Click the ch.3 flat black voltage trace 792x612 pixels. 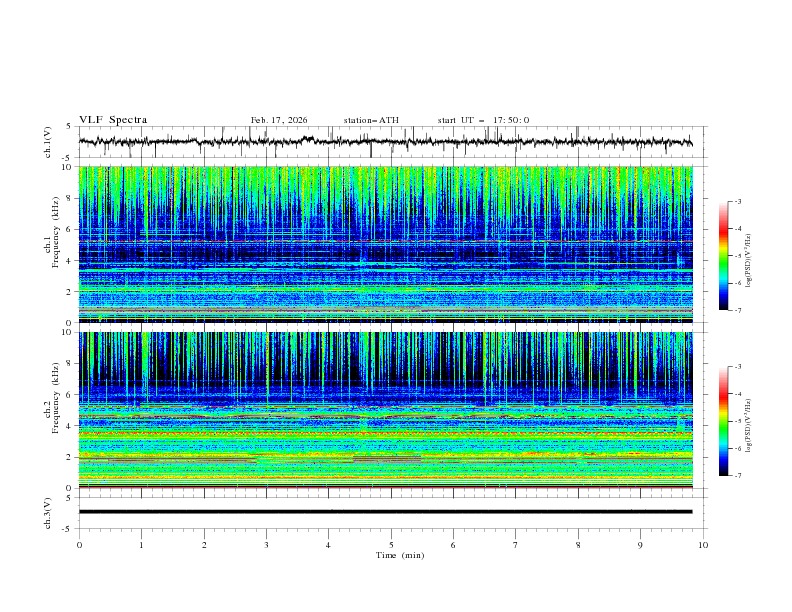[385, 512]
